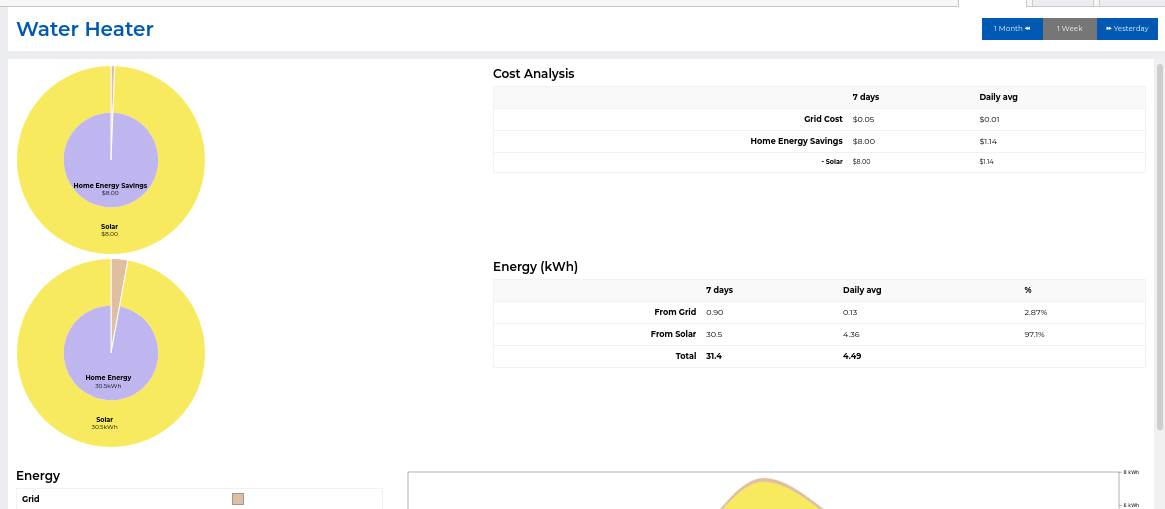This screenshot has width=1165, height=509.
Task: Click the Home Energy Savings donut center
Action: tap(110, 160)
